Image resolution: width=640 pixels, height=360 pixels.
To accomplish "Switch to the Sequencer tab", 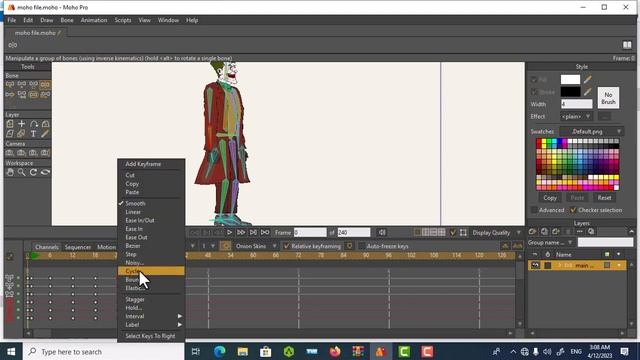I will (78, 247).
